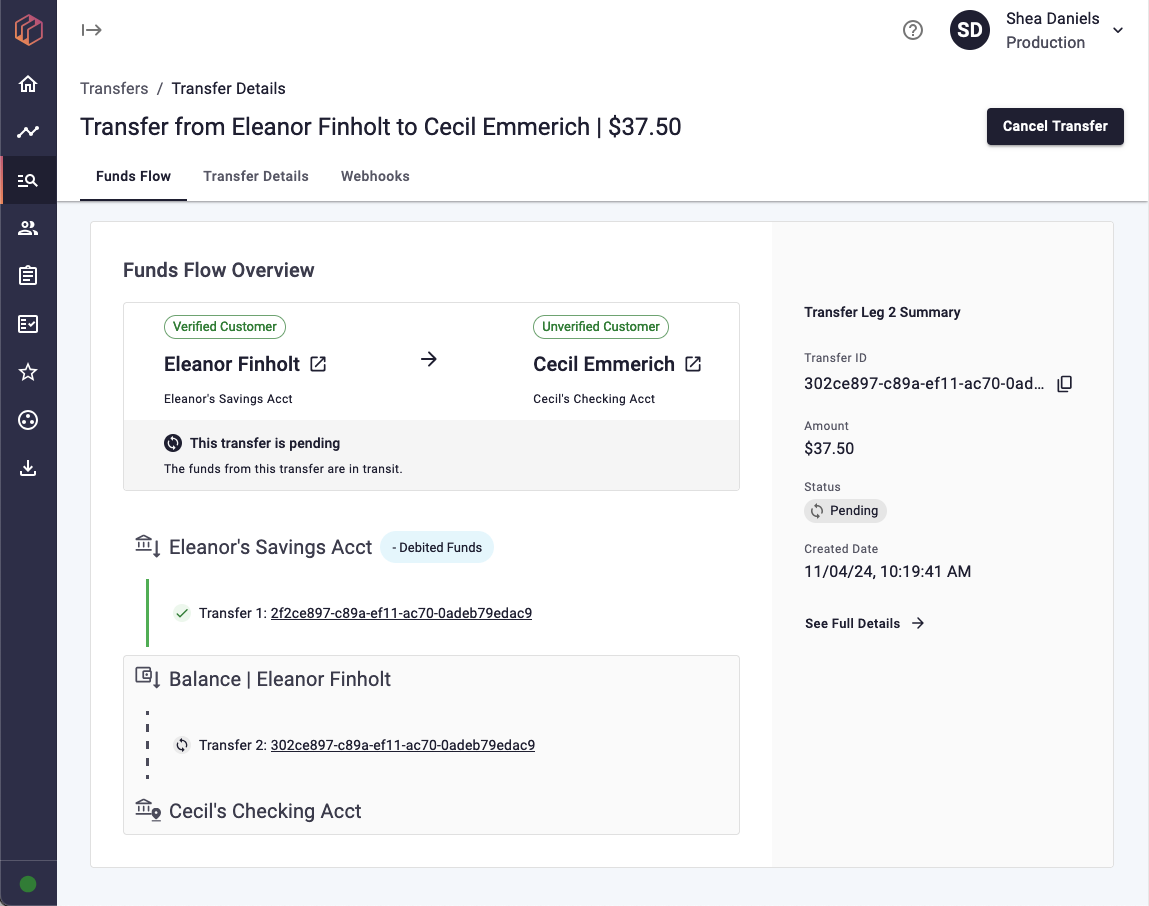Click "Cecil's Checking Acct" under customer name
The image size is (1149, 906).
pos(594,399)
